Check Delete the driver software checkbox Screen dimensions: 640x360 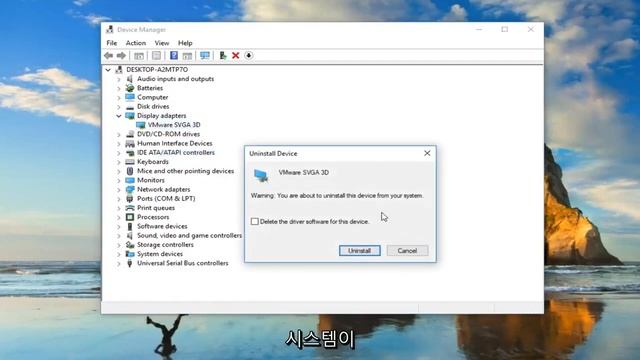click(x=255, y=221)
